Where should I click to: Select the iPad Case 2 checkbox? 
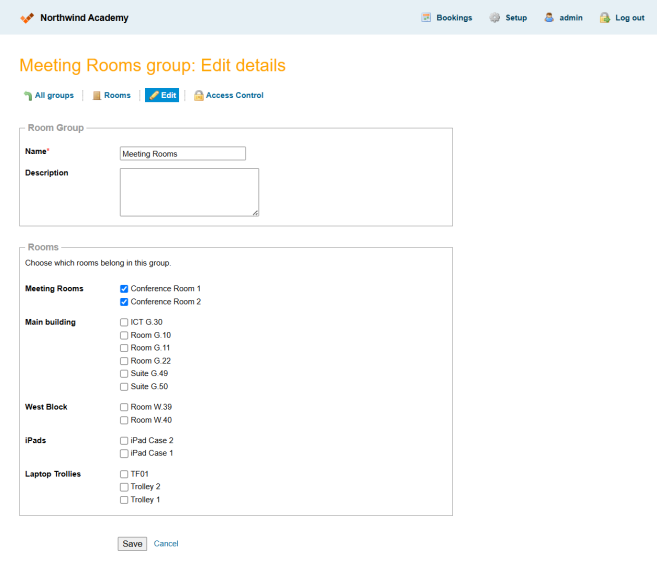(x=124, y=440)
